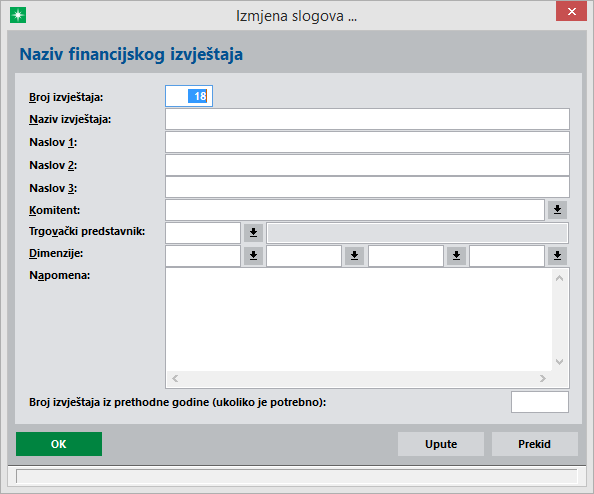
Task: Open the first Dimenzije lookup arrow
Action: (253, 256)
